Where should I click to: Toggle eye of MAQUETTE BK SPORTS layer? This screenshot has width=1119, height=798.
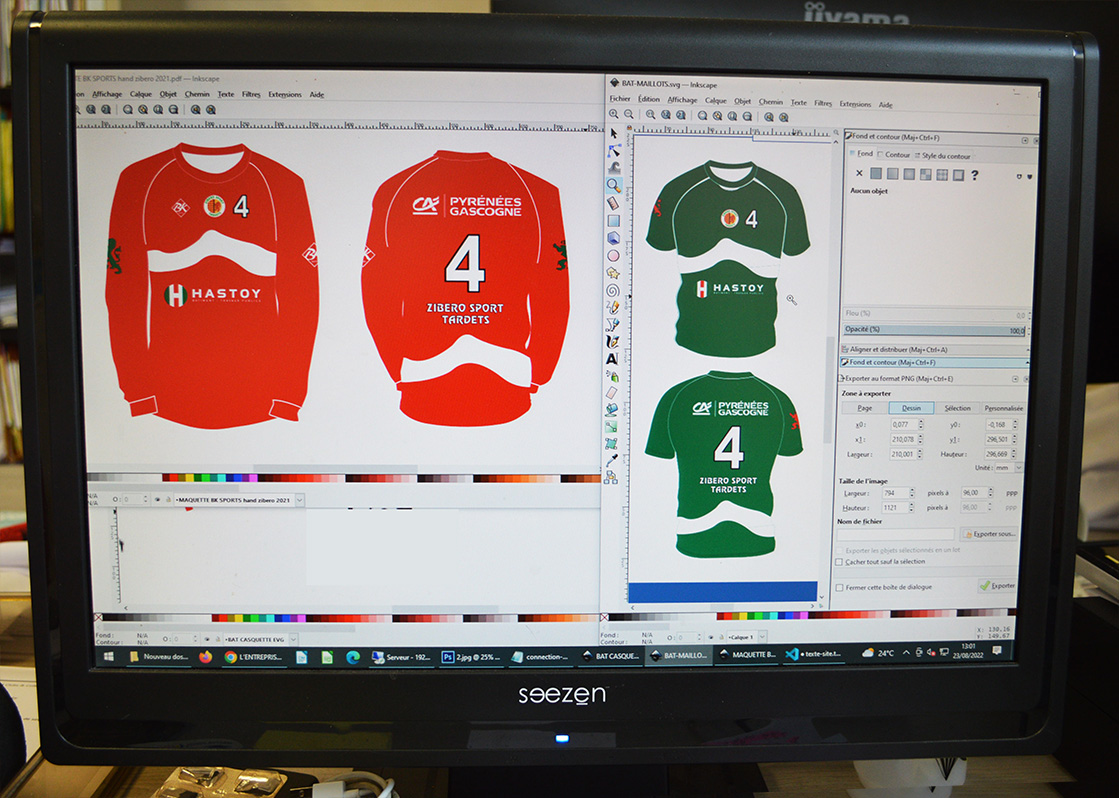[157, 500]
